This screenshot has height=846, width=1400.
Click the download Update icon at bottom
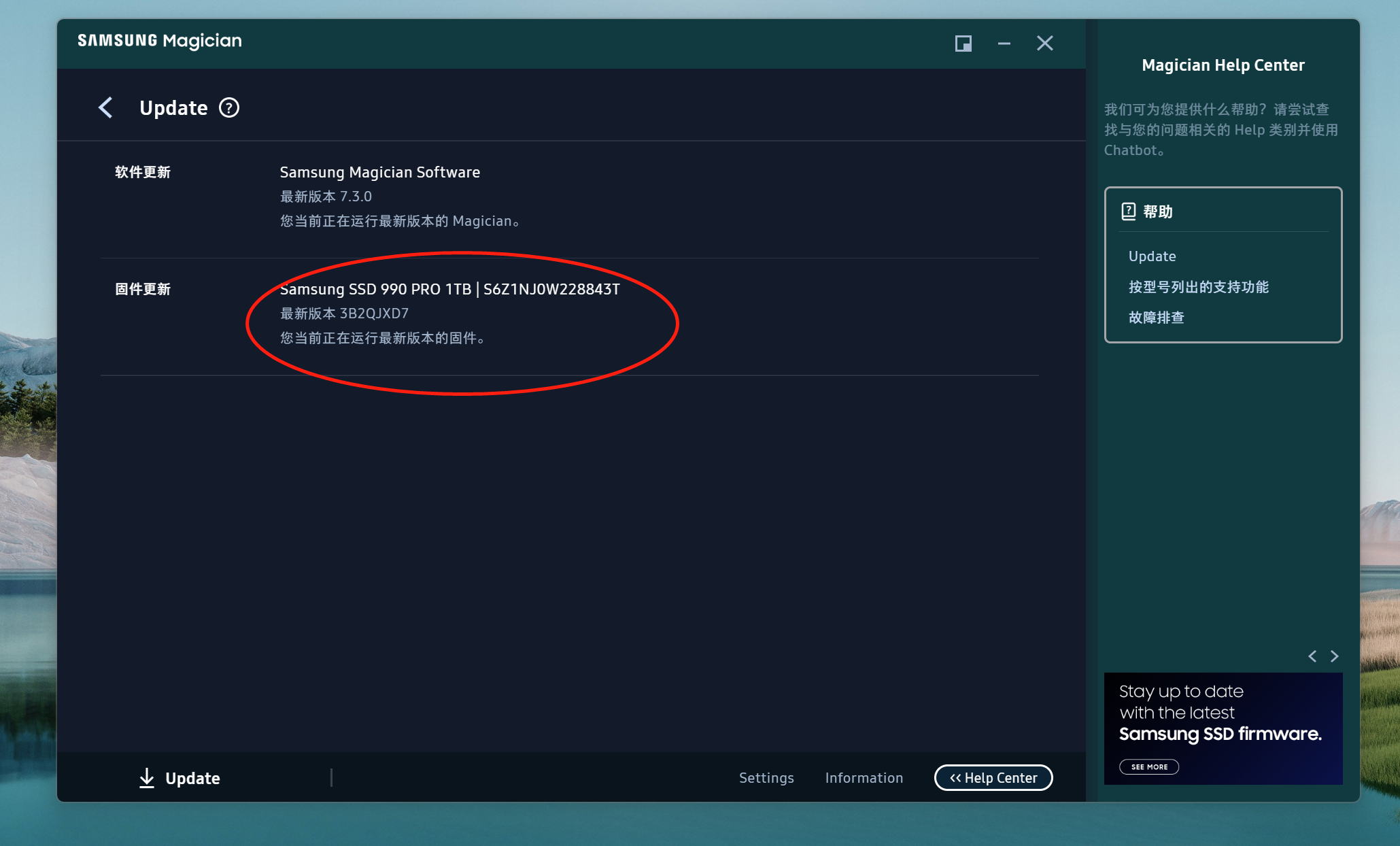pos(147,777)
